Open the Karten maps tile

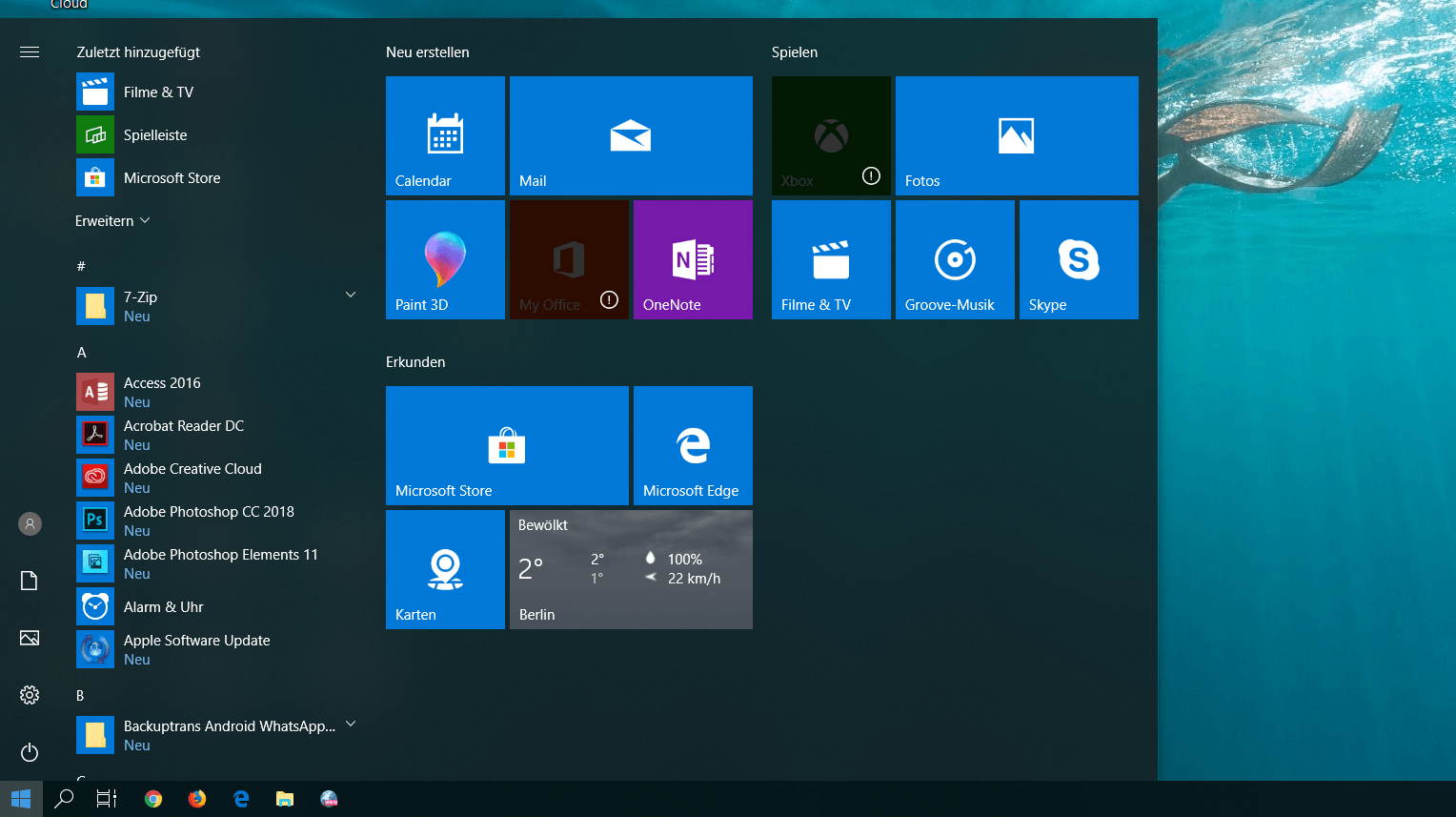(x=445, y=569)
